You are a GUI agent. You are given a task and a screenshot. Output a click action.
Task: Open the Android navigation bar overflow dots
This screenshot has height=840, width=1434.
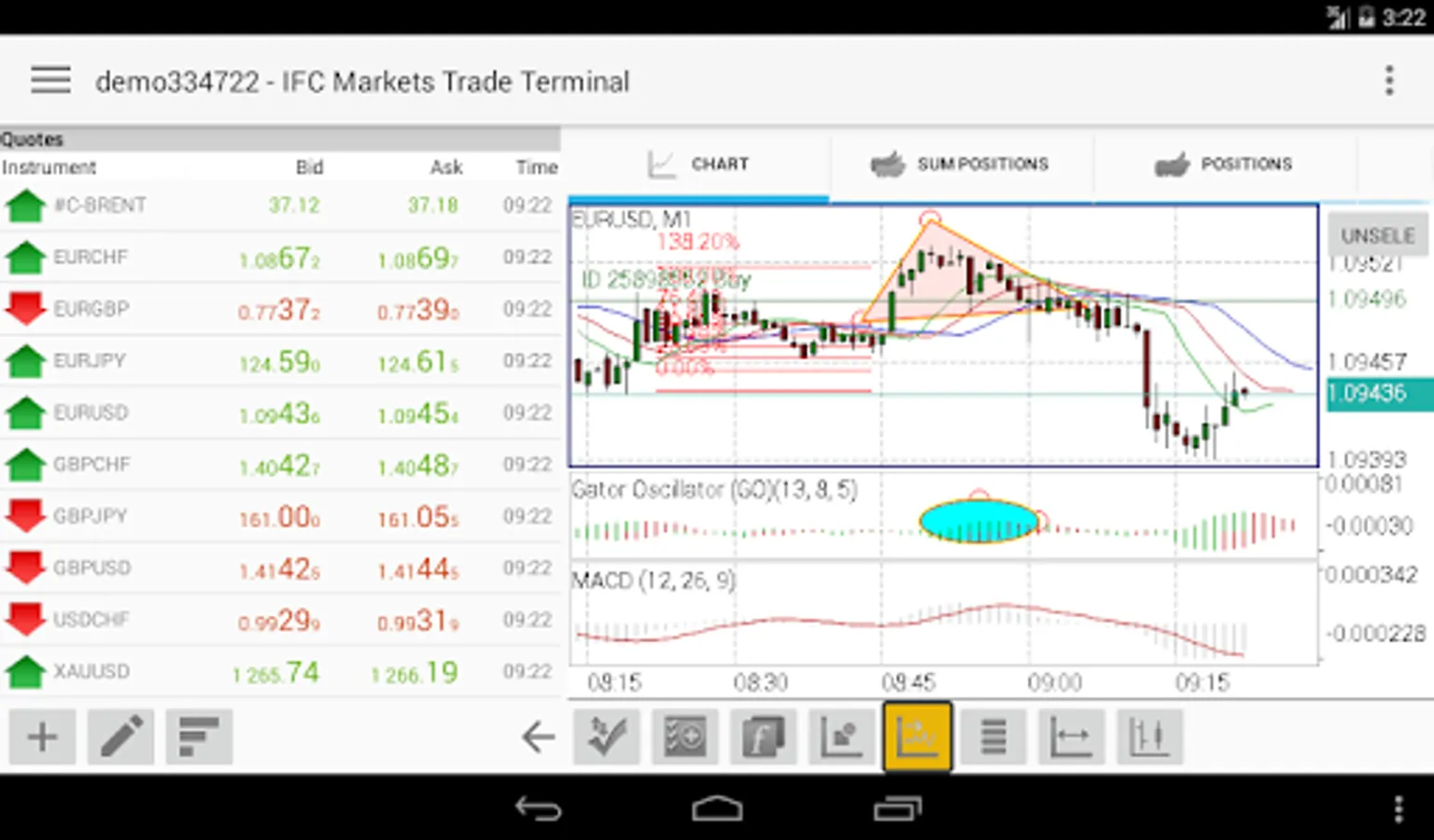tap(1399, 808)
